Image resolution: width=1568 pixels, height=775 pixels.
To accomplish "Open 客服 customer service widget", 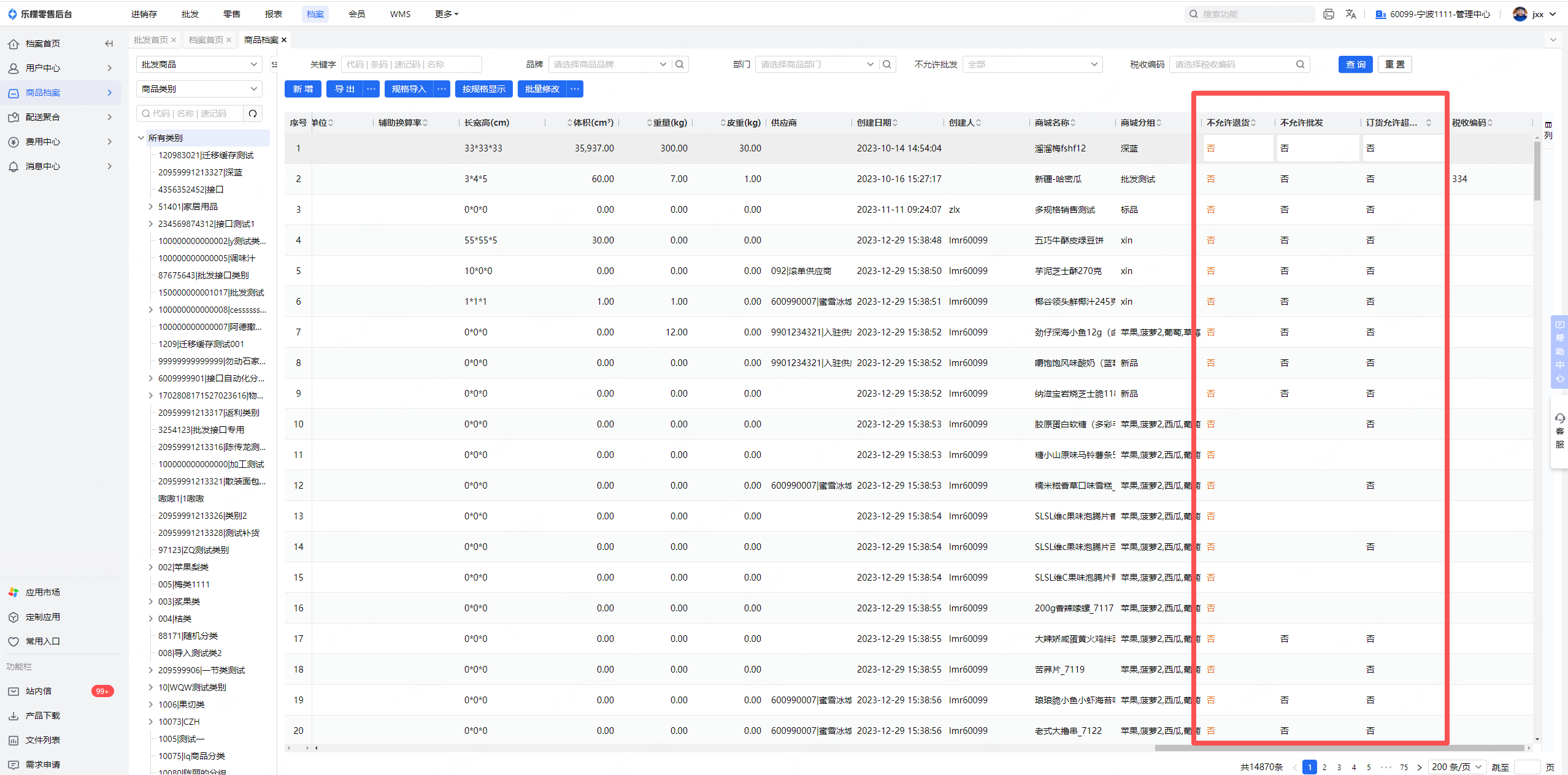I will click(x=1559, y=431).
